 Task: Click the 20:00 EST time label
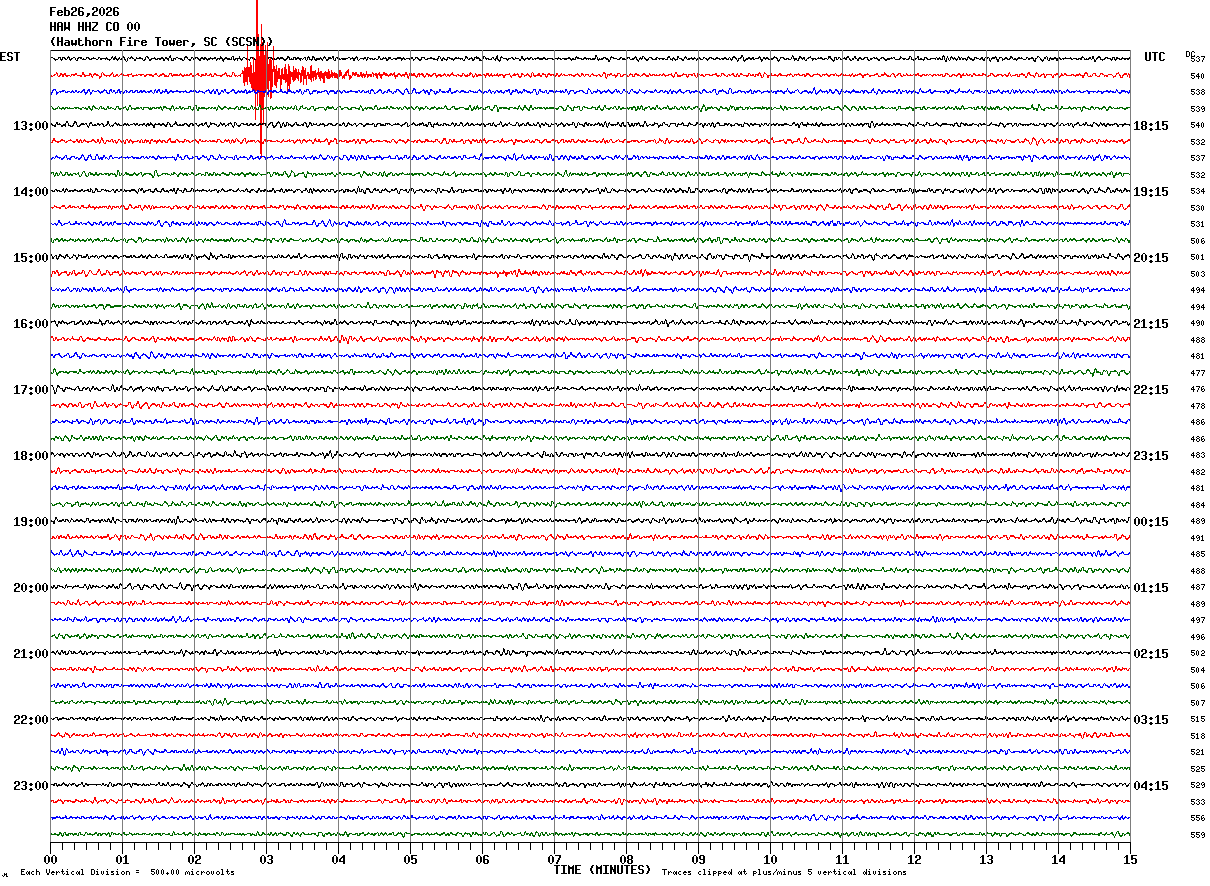[30, 588]
